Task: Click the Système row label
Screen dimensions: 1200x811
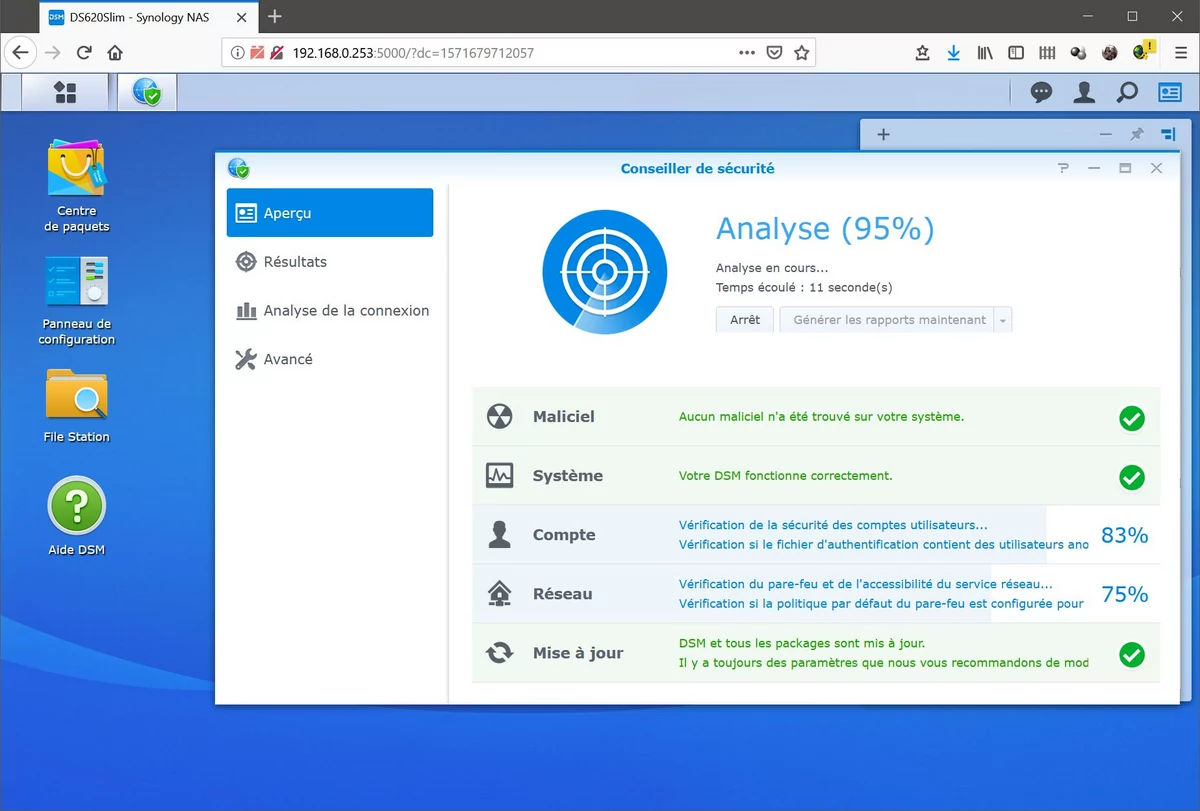Action: pyautogui.click(x=568, y=476)
